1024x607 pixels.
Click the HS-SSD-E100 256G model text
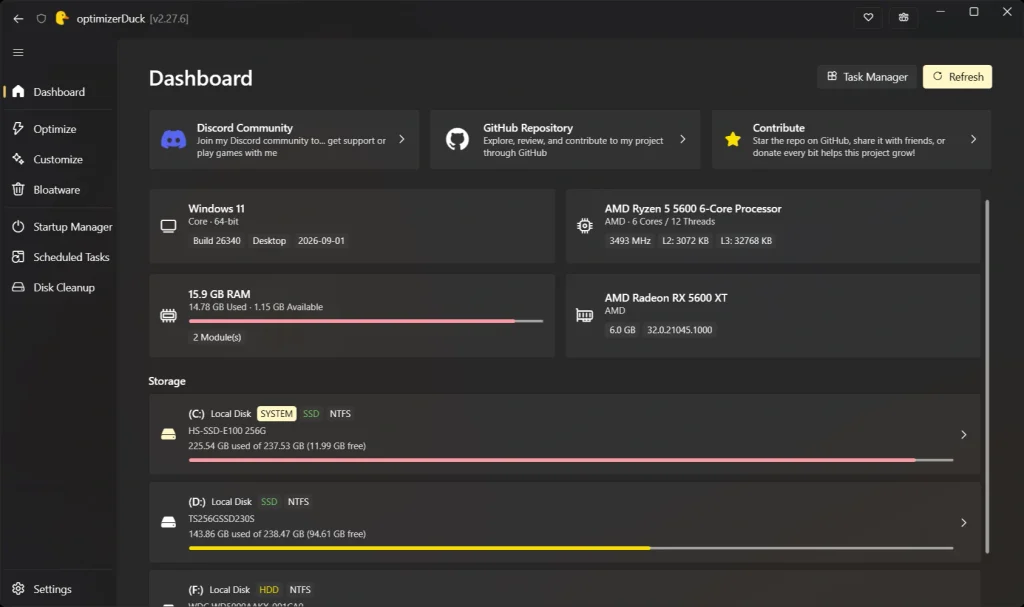(227, 431)
